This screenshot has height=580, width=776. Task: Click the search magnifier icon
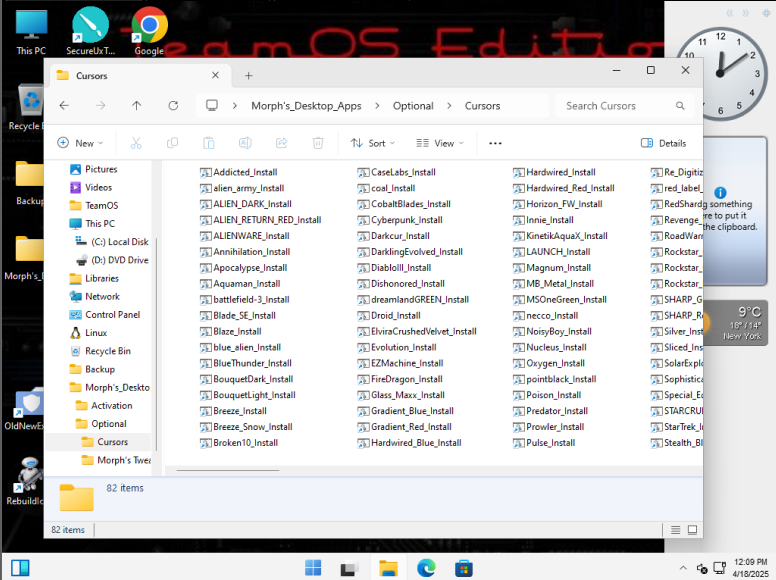tap(680, 105)
